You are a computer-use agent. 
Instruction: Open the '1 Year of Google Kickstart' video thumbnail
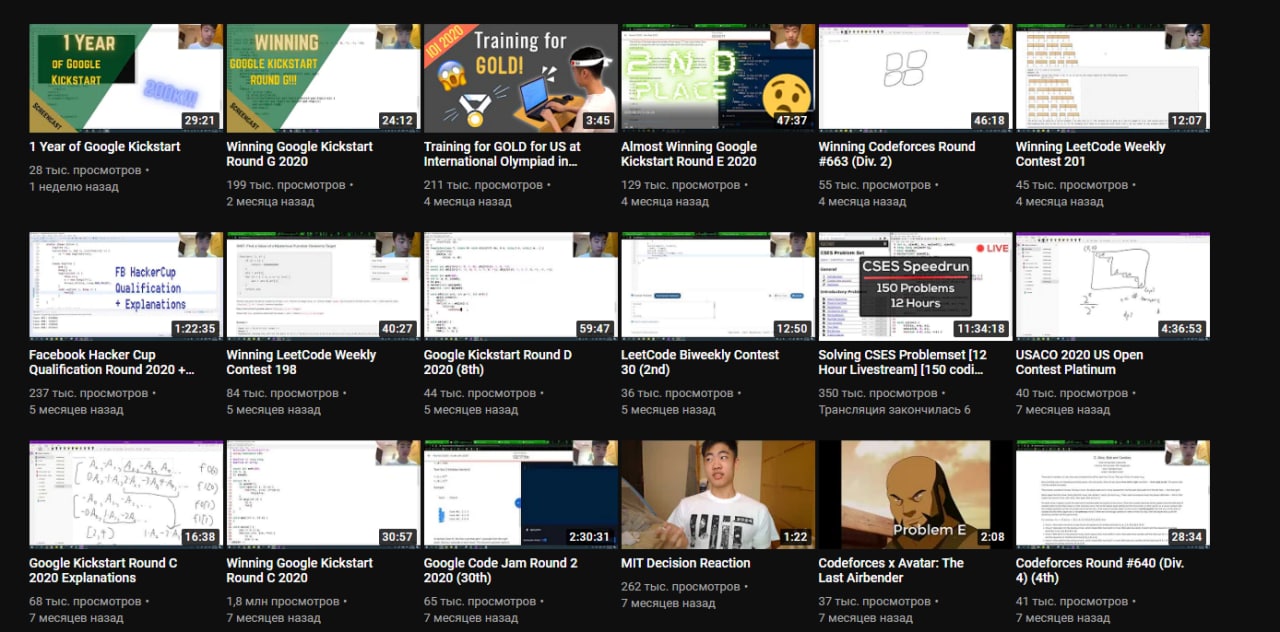coord(126,78)
